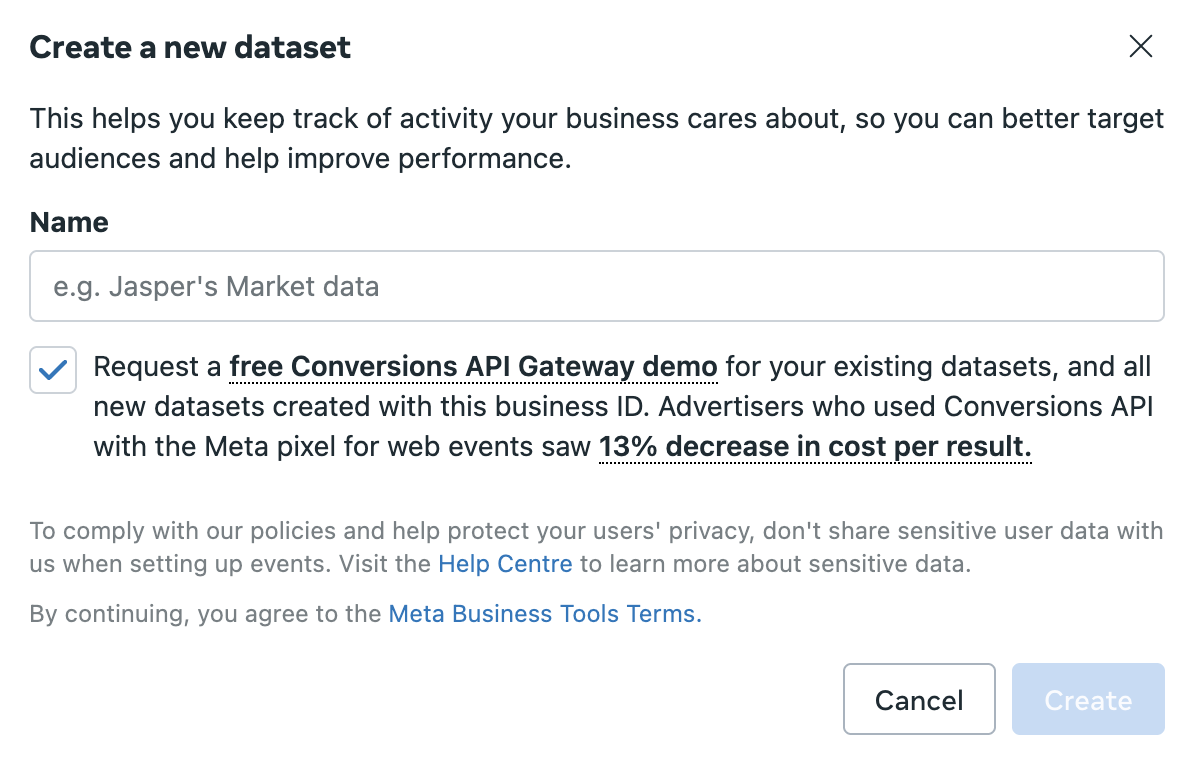The width and height of the screenshot is (1186, 760).
Task: Click the "Request a" text beside the checkbox
Action: pos(158,367)
